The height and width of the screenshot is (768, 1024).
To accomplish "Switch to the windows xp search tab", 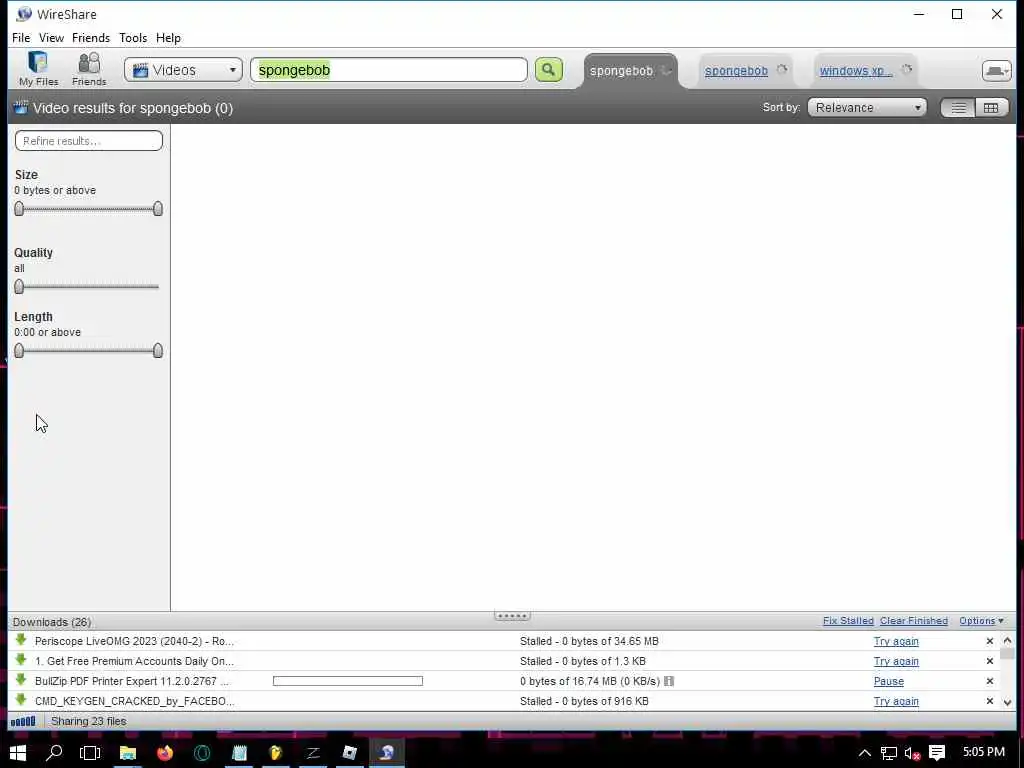I will (856, 71).
